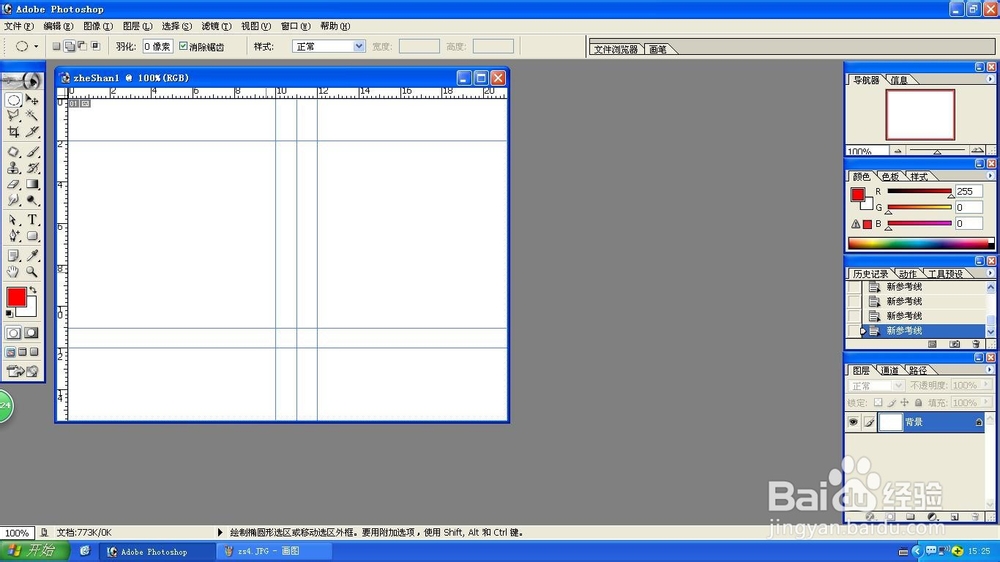Jump to ImageReady button in toolbox
The height and width of the screenshot is (562, 1000).
tap(23, 371)
